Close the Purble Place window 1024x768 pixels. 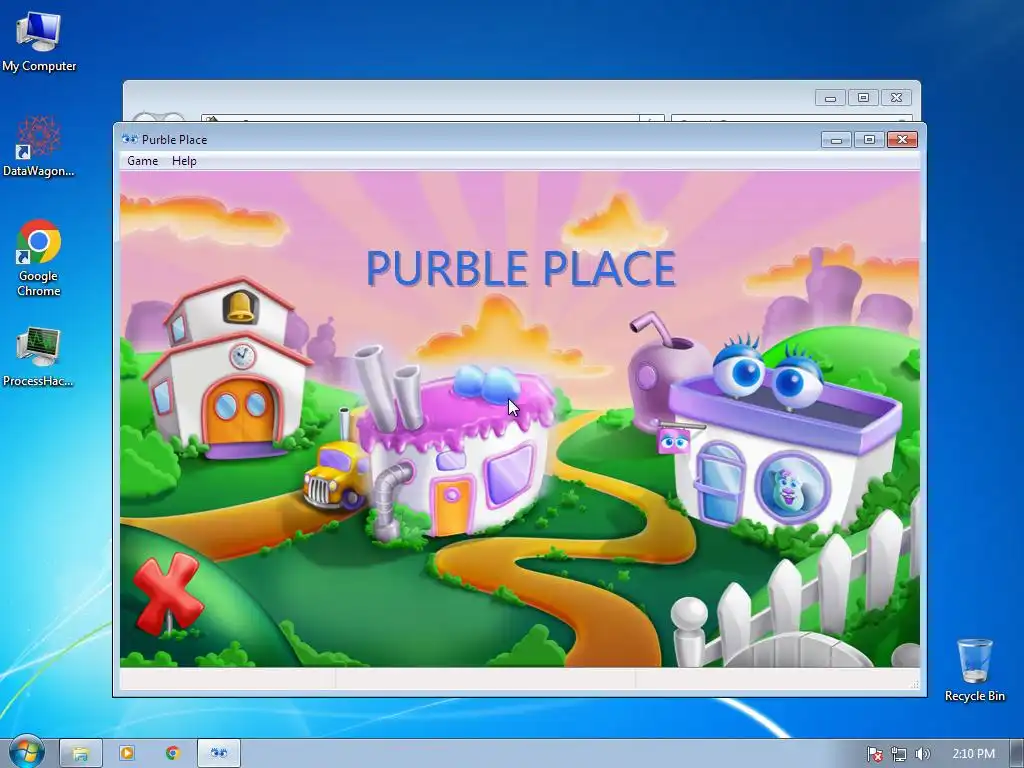pyautogui.click(x=903, y=140)
